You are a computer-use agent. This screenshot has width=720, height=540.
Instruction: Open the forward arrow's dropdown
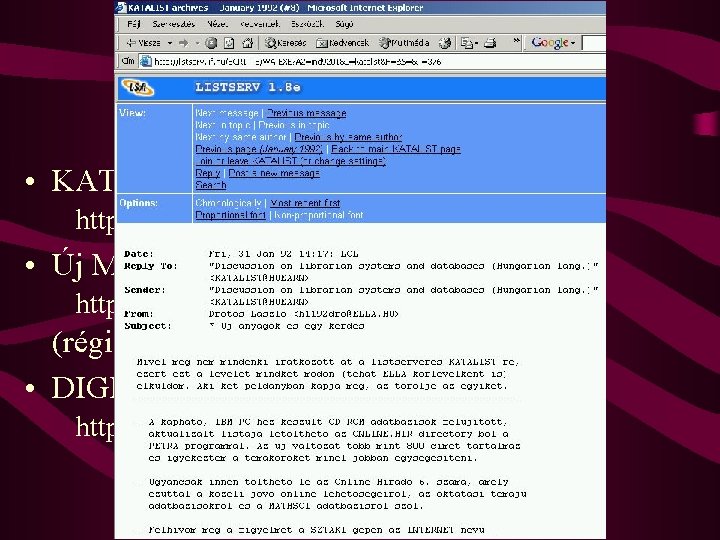[197, 43]
